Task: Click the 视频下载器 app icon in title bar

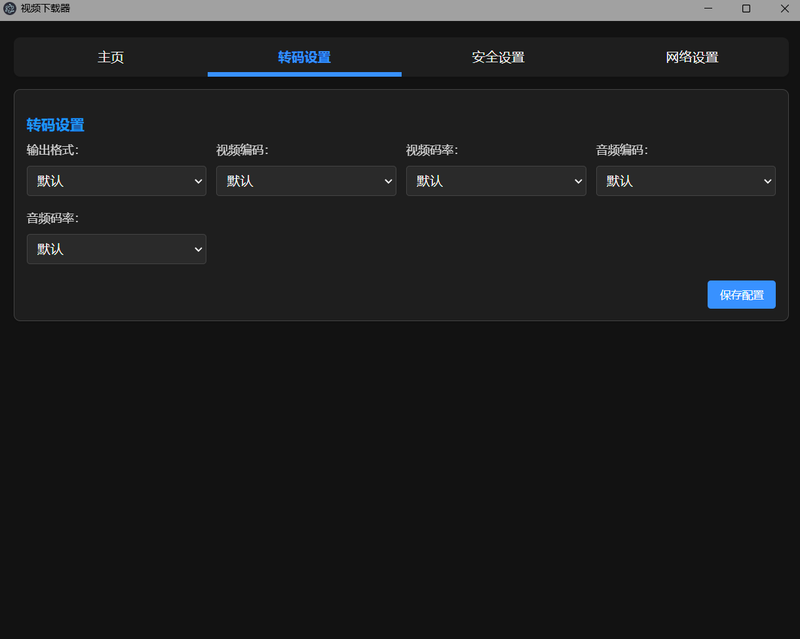Action: (10, 8)
